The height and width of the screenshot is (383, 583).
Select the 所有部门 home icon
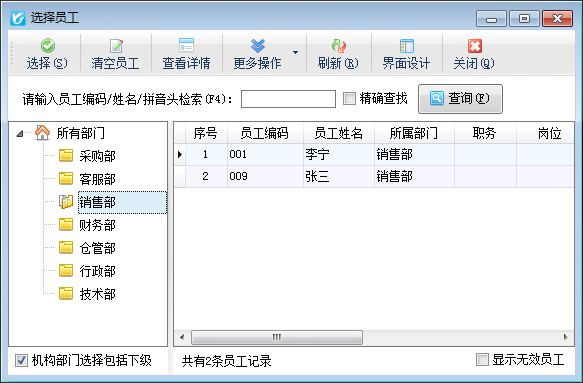click(42, 133)
